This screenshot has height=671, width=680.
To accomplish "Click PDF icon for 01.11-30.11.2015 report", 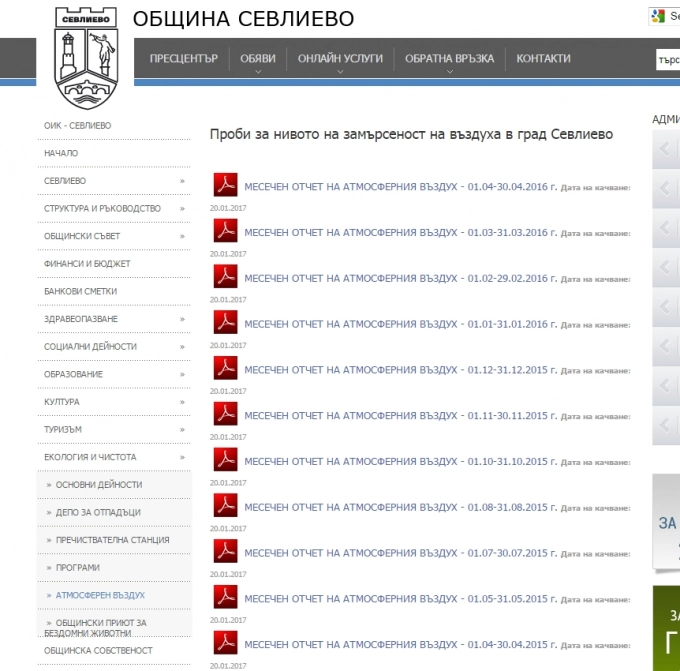I will pyautogui.click(x=225, y=414).
